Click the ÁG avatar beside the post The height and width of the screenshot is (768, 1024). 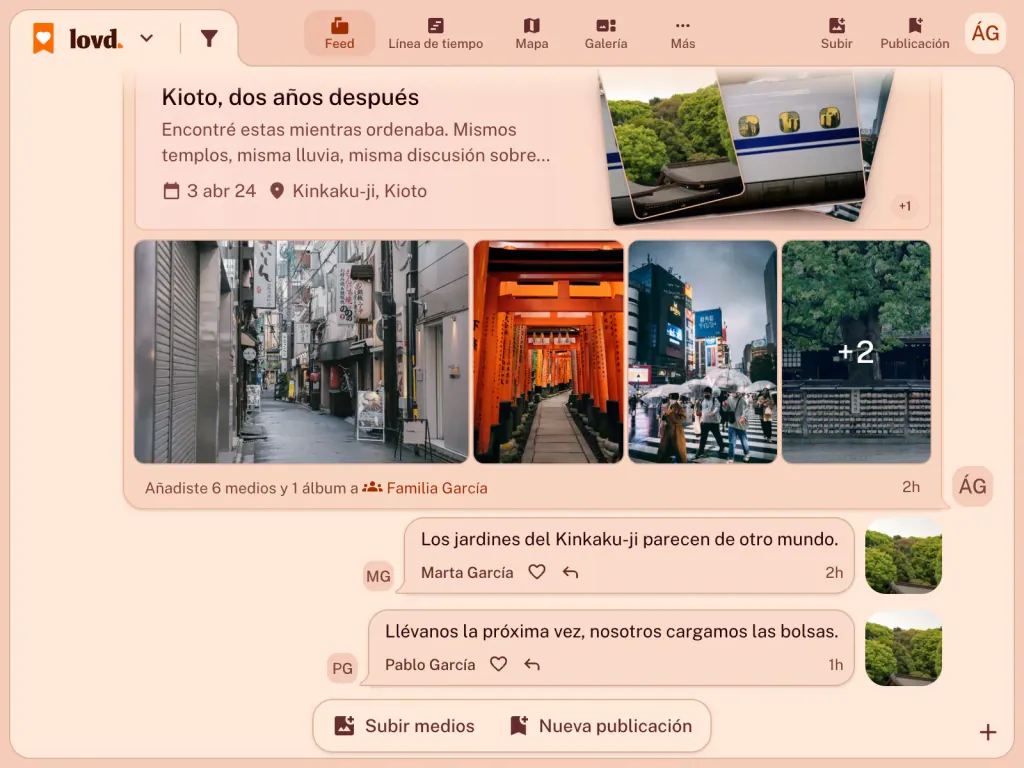(972, 487)
